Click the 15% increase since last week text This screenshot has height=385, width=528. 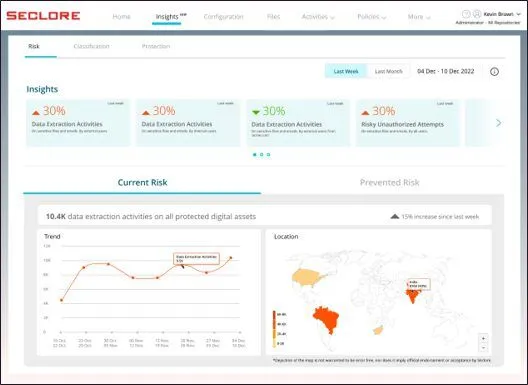pos(440,217)
